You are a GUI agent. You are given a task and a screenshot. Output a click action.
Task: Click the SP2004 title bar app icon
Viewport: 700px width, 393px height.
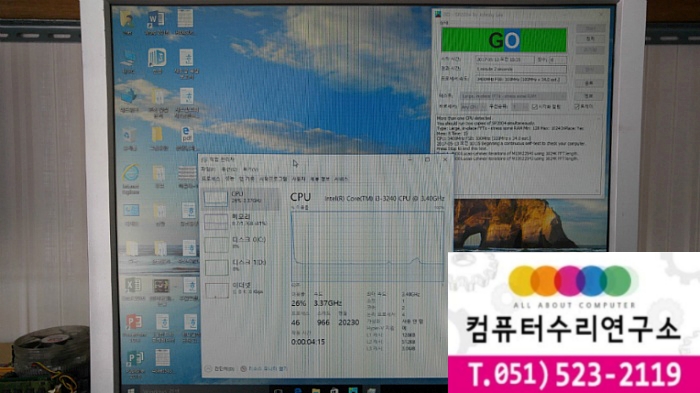pyautogui.click(x=438, y=15)
